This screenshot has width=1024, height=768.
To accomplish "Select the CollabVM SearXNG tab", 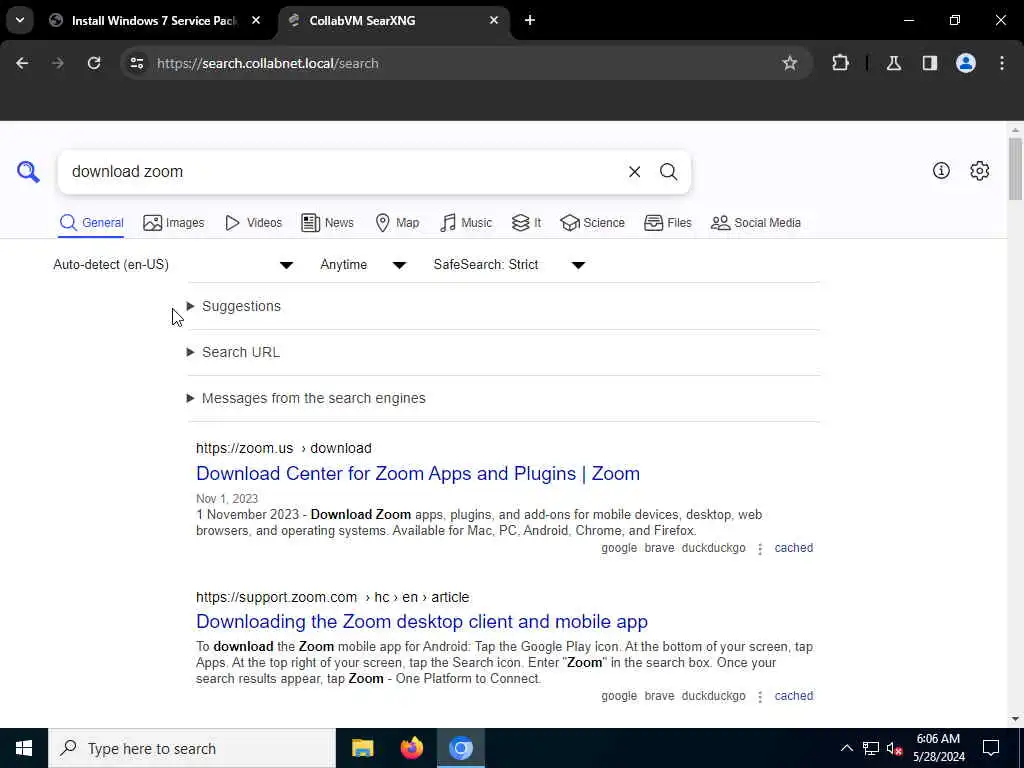I will pyautogui.click(x=394, y=20).
